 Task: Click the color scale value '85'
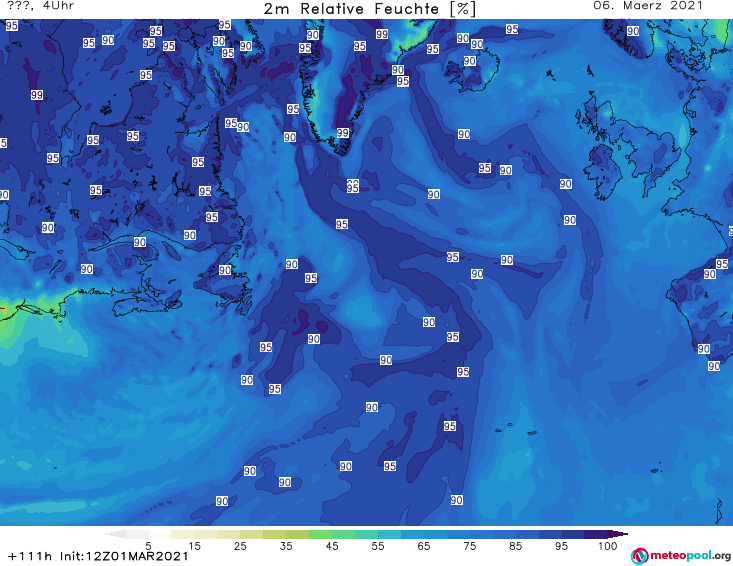coord(515,546)
